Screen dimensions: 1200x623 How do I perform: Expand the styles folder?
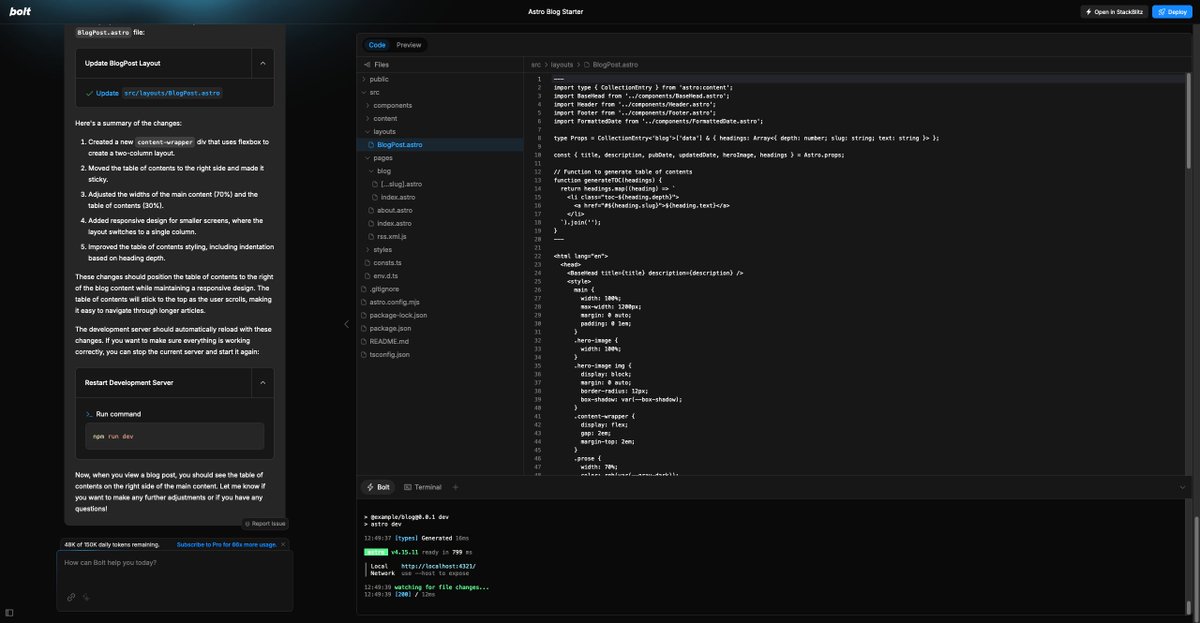click(x=441, y=249)
